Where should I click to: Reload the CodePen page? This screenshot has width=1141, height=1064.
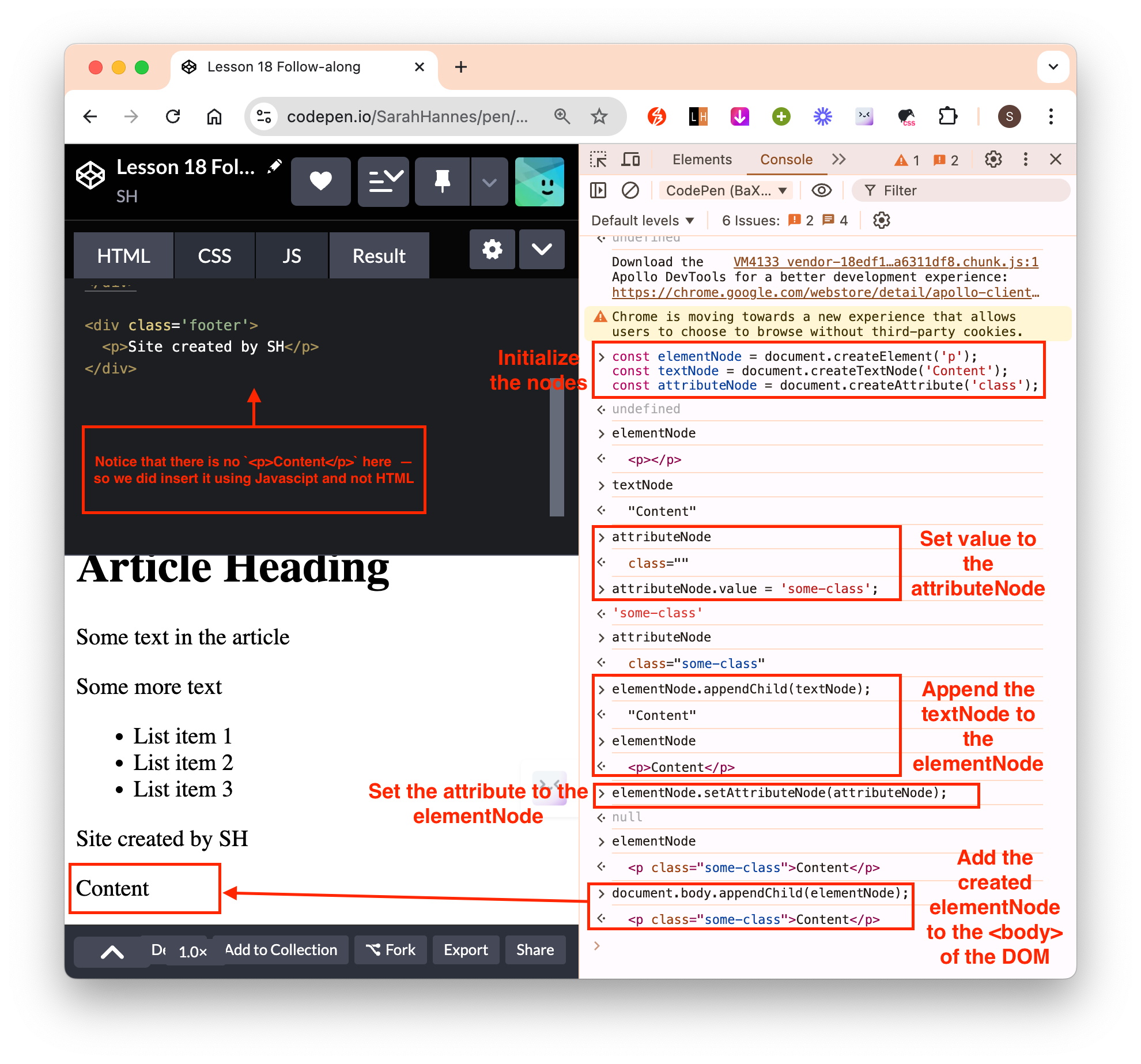click(173, 117)
